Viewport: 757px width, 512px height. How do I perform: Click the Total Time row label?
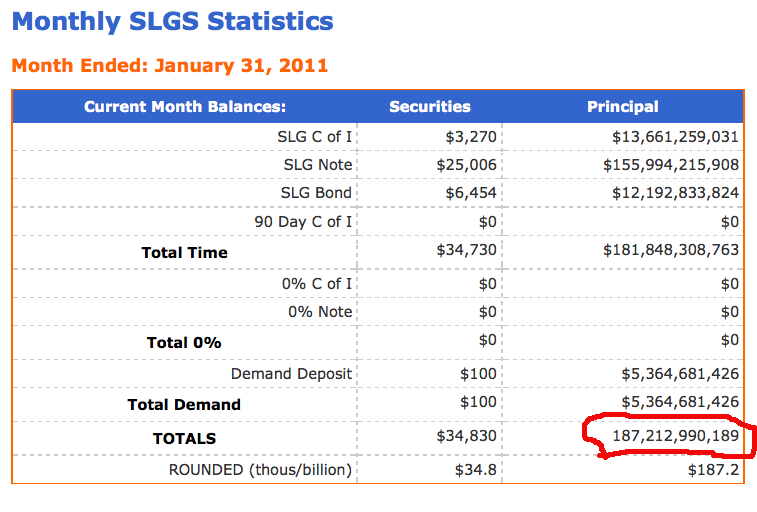click(184, 252)
